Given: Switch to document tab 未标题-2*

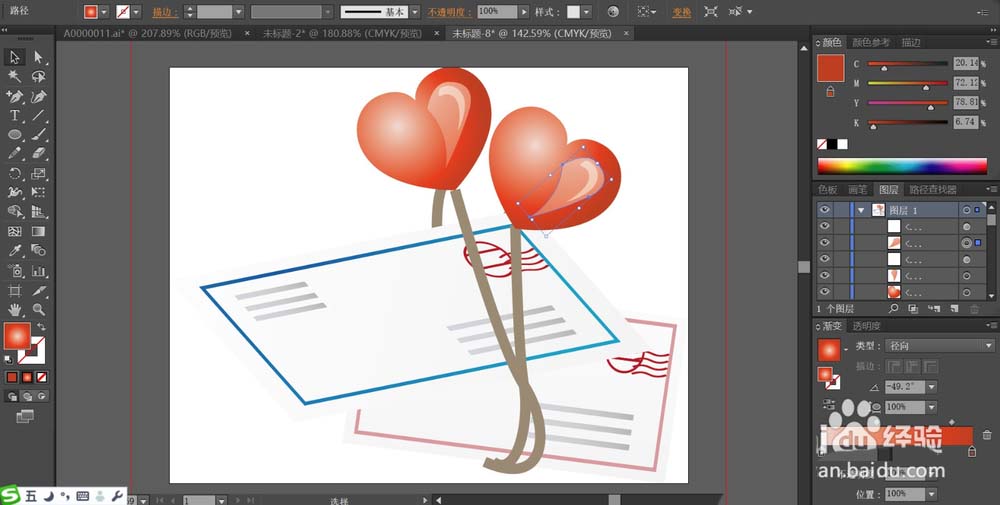Looking at the screenshot, I should tap(342, 33).
